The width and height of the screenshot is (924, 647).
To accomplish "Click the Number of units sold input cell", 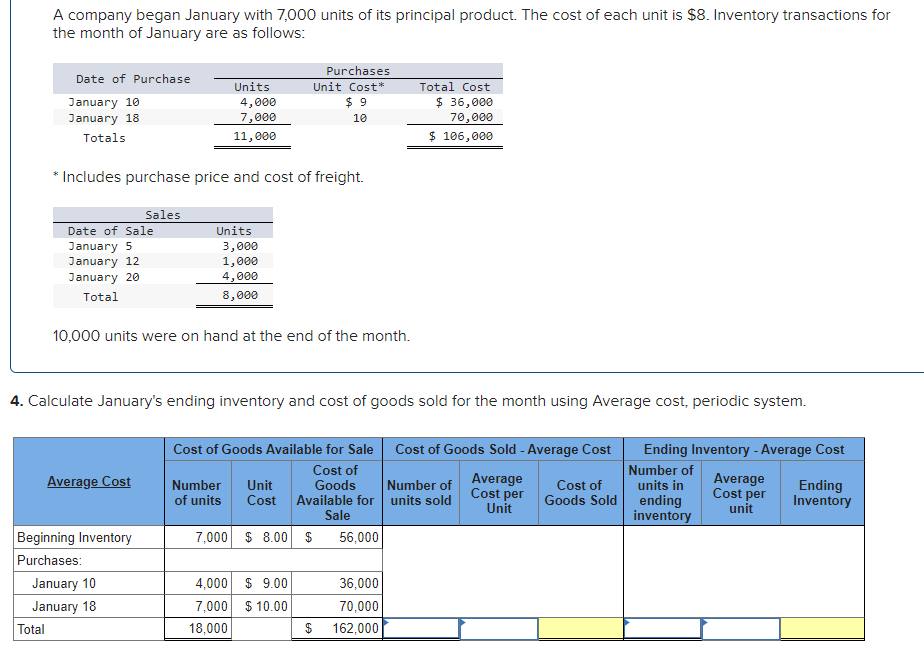I will [421, 629].
